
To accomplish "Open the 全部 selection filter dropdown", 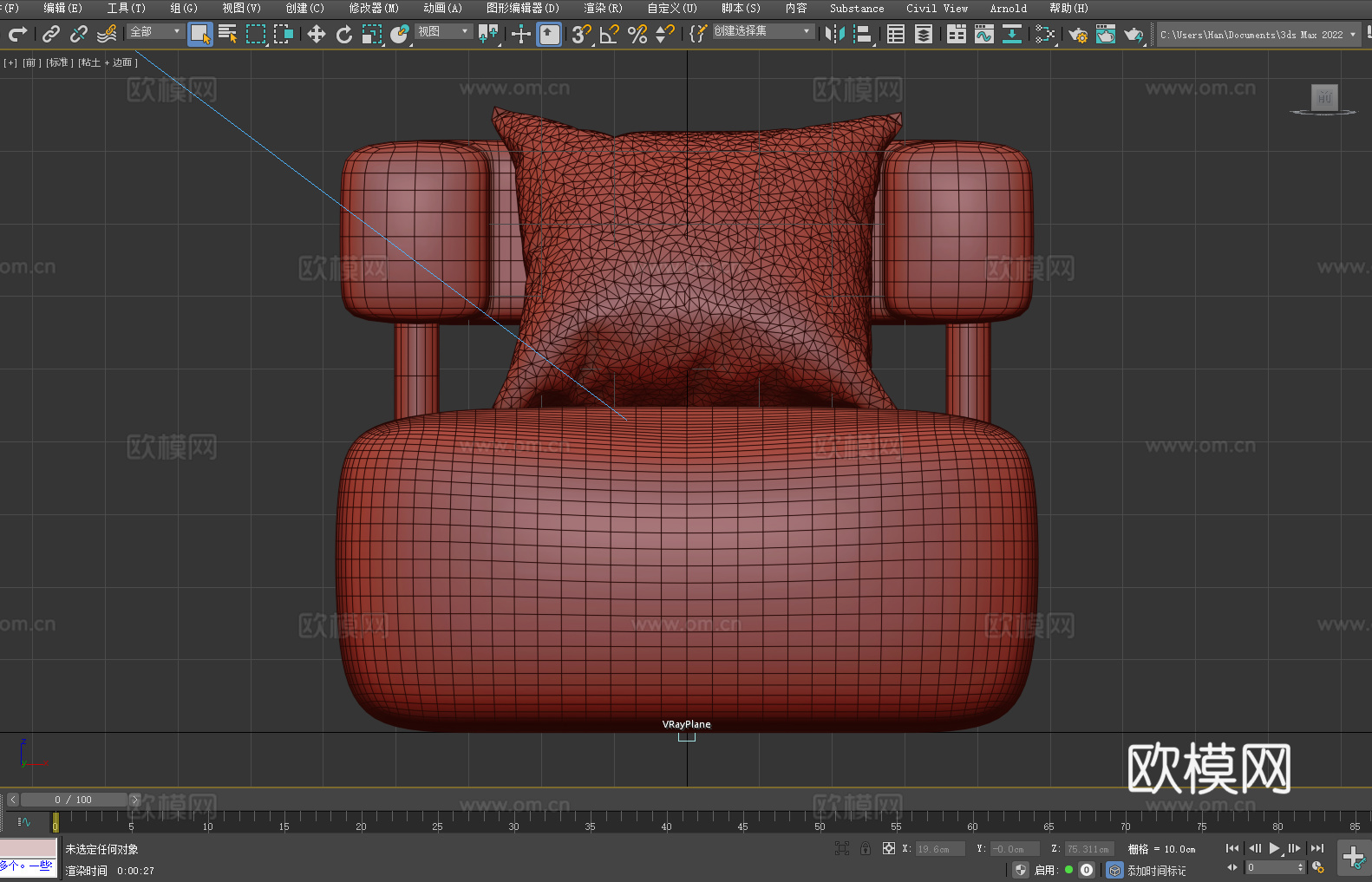I will 156,31.
